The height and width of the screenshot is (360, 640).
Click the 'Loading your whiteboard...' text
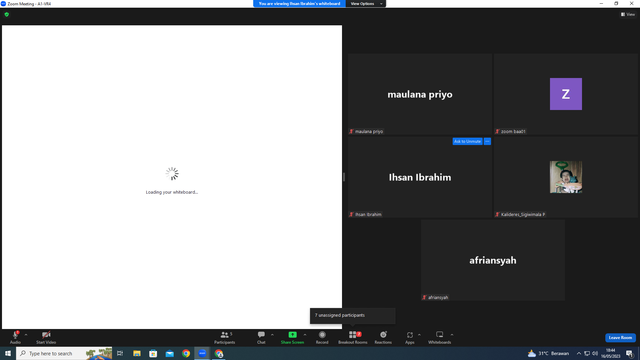click(172, 192)
